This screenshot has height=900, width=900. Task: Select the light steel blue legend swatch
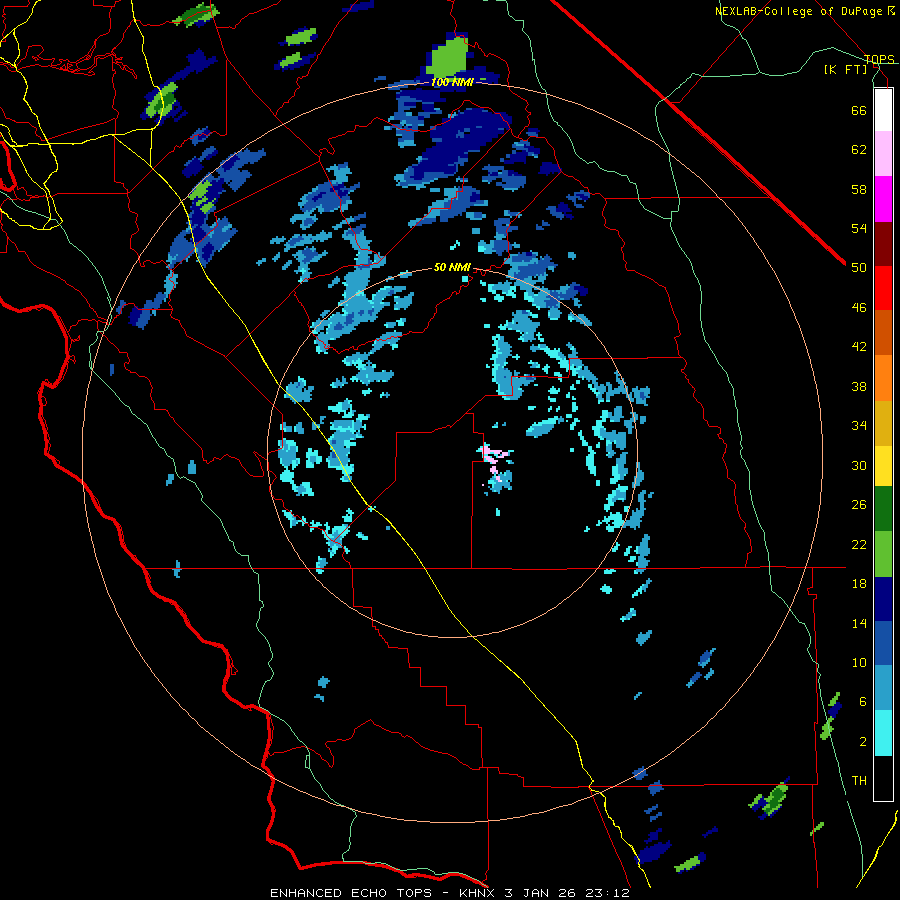click(x=883, y=687)
